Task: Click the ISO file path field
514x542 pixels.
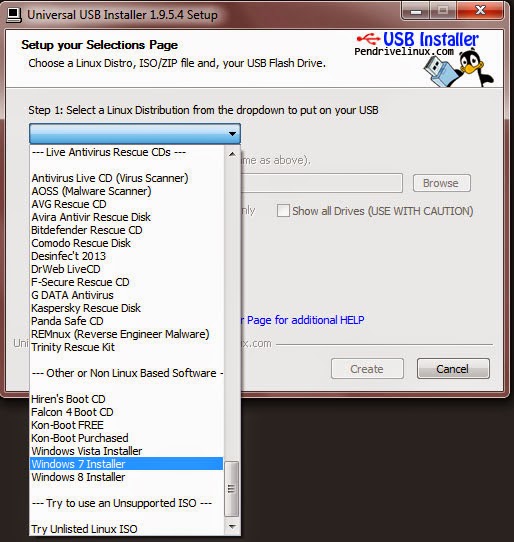Action: tap(321, 183)
